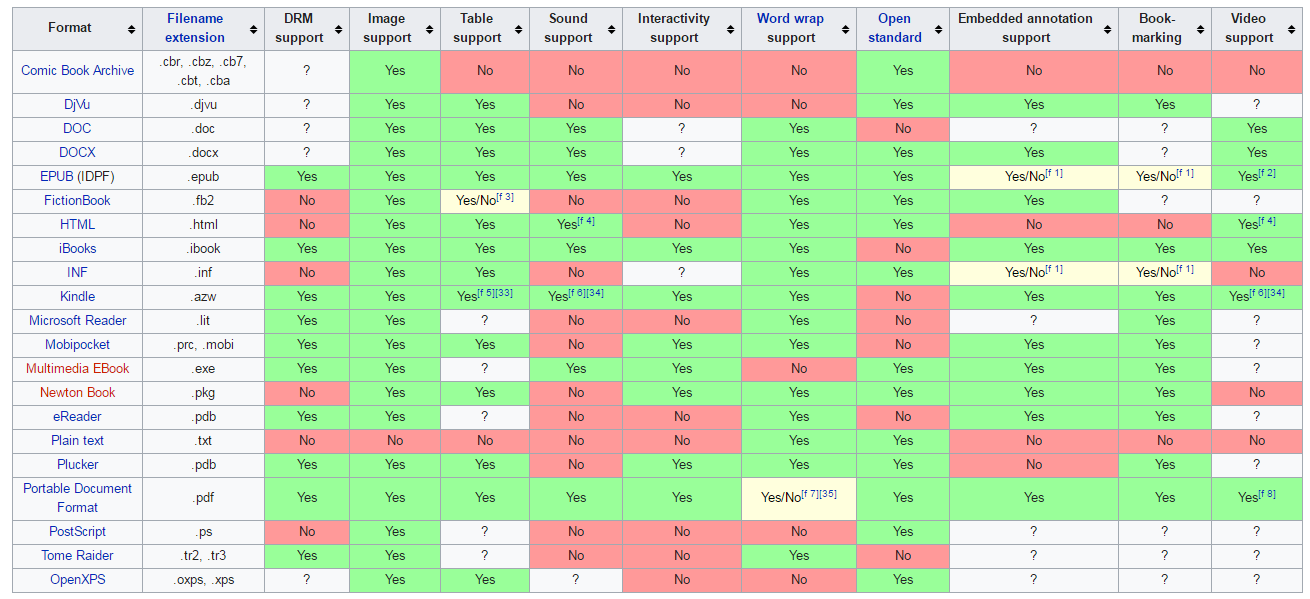Viewport: 1310px width, 599px height.
Task: Open the Portable Document Format link
Action: click(x=77, y=498)
